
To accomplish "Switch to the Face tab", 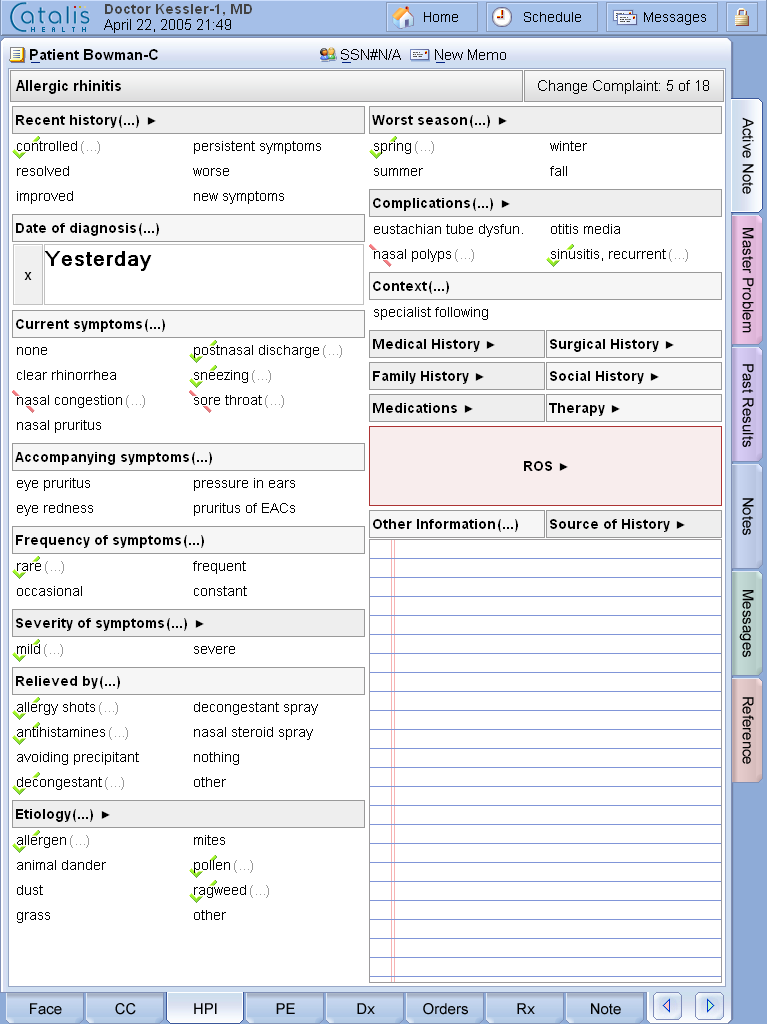I will point(45,1008).
